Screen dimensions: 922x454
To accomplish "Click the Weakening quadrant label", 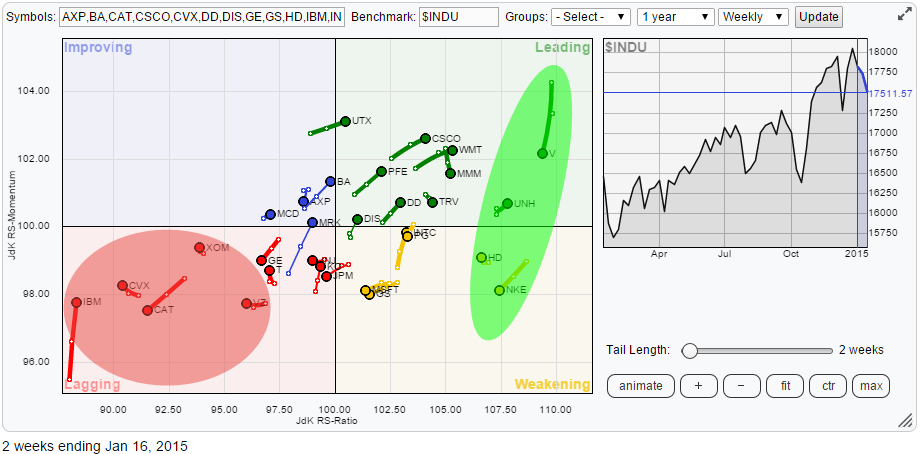I will tap(553, 385).
